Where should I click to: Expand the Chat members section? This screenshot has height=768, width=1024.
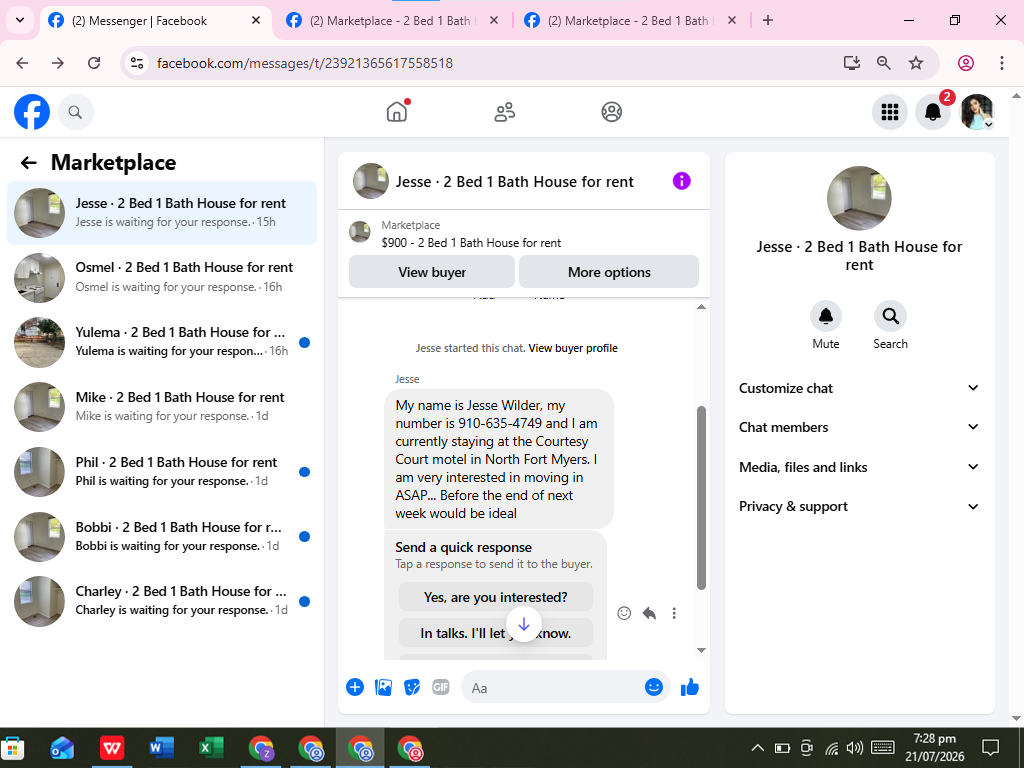[x=859, y=427]
